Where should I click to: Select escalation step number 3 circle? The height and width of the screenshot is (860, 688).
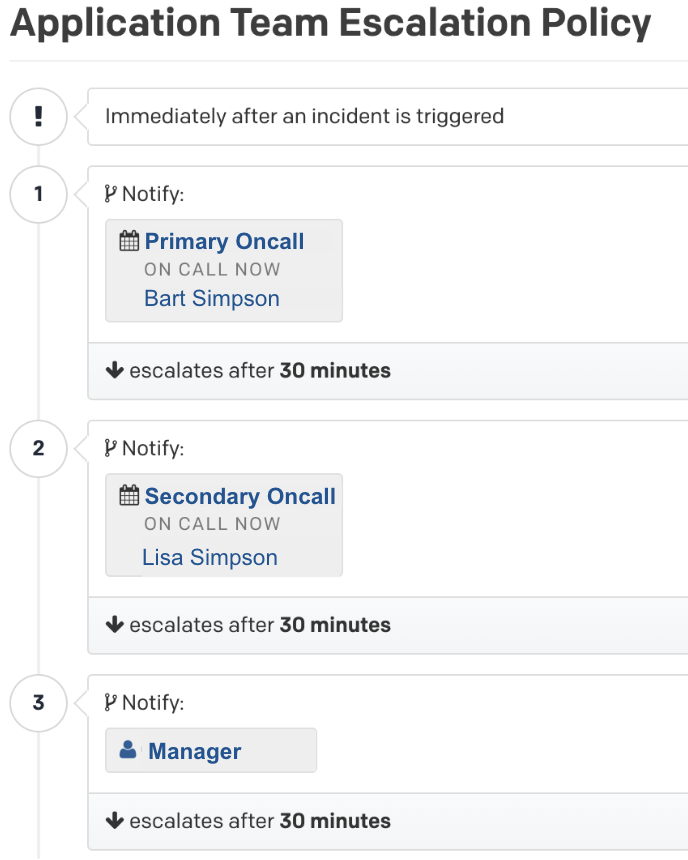click(37, 703)
